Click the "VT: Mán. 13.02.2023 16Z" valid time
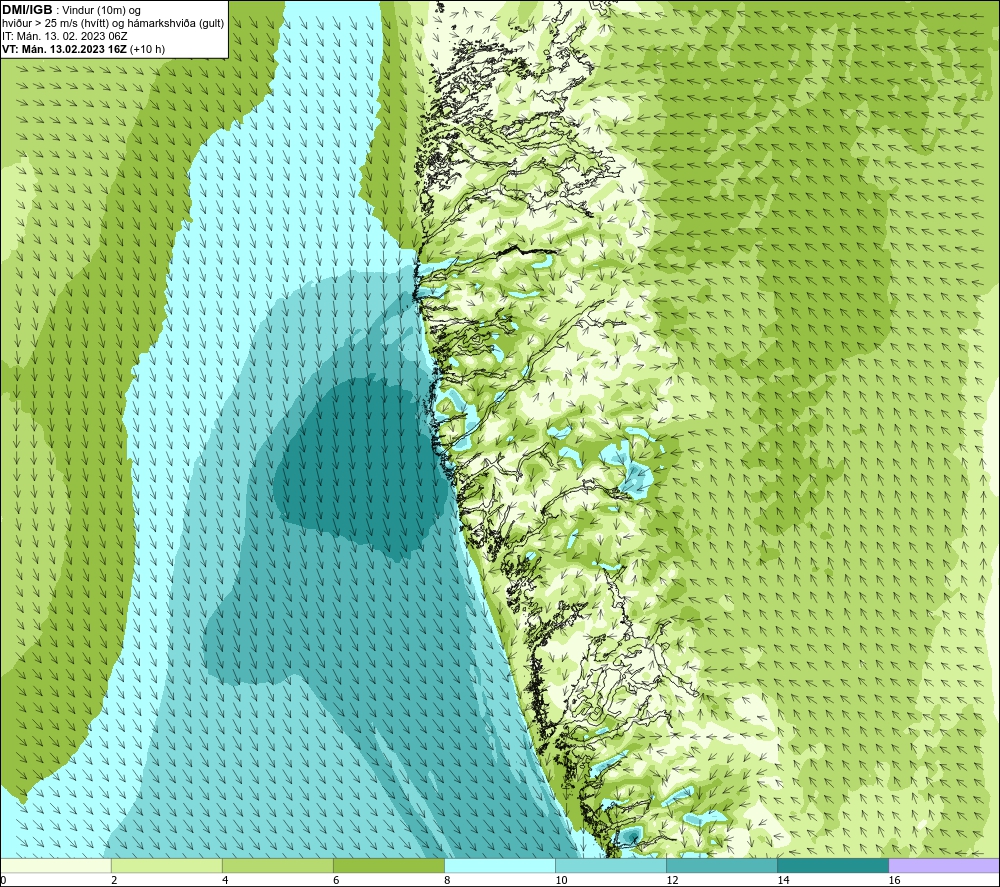Image resolution: width=1000 pixels, height=887 pixels. [x=64, y=49]
